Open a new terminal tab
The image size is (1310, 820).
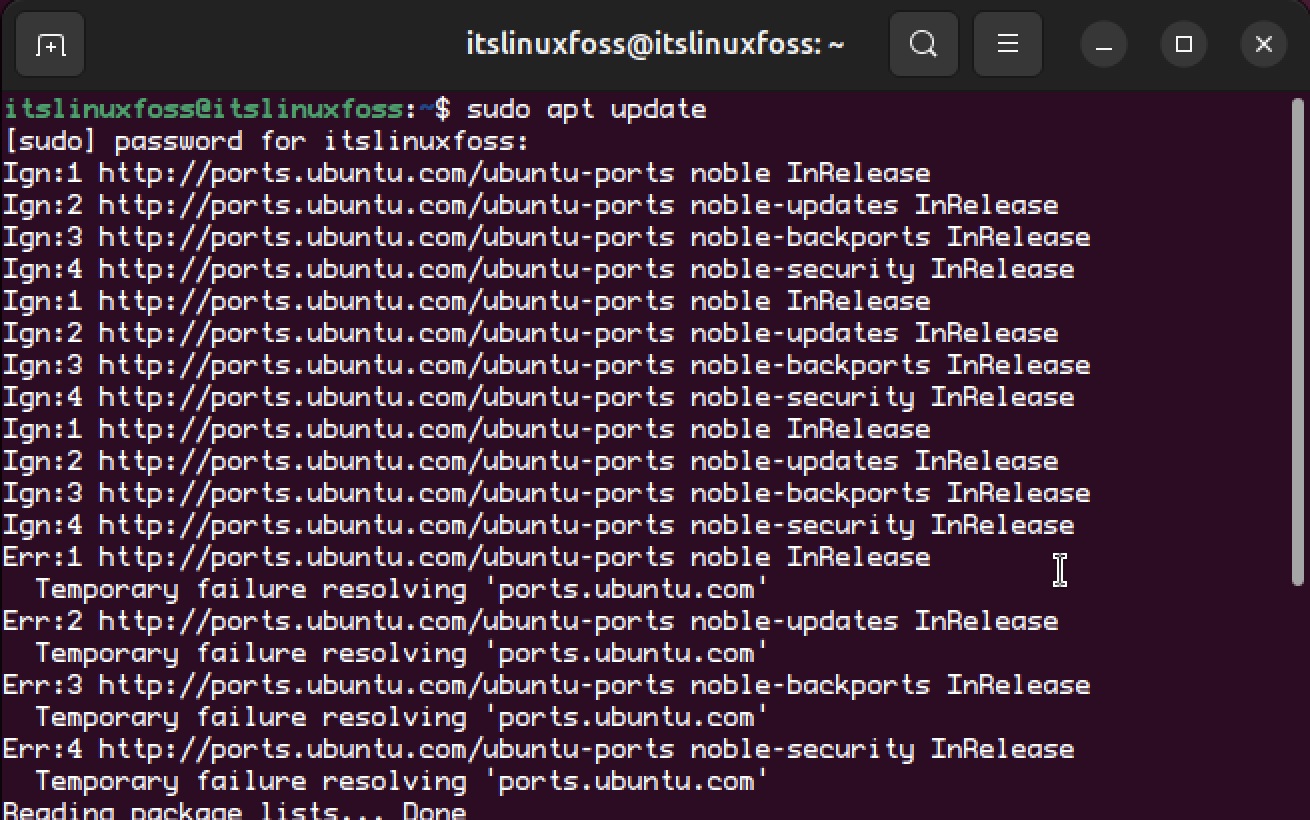tap(49, 43)
